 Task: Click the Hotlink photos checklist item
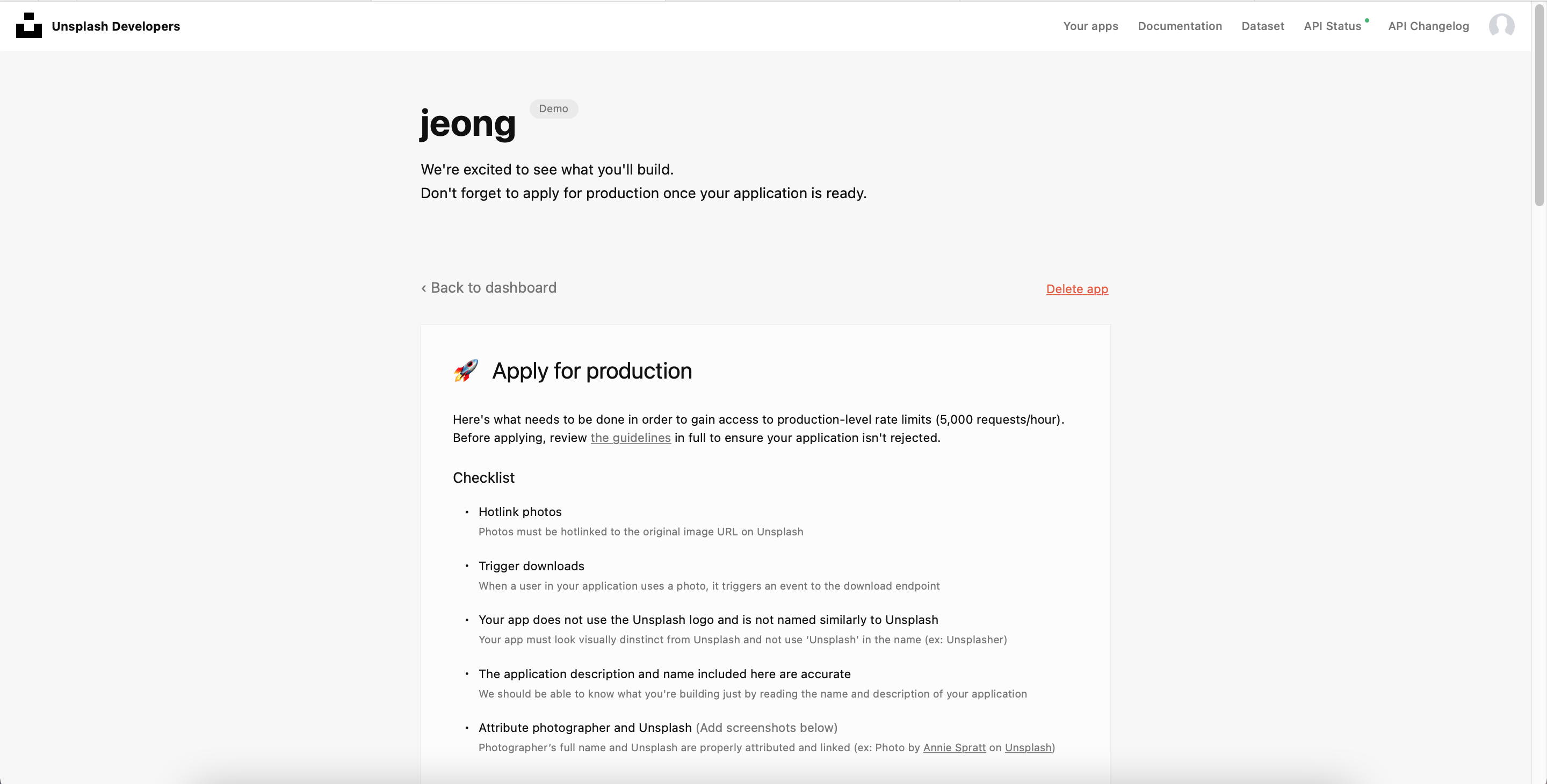coord(520,512)
